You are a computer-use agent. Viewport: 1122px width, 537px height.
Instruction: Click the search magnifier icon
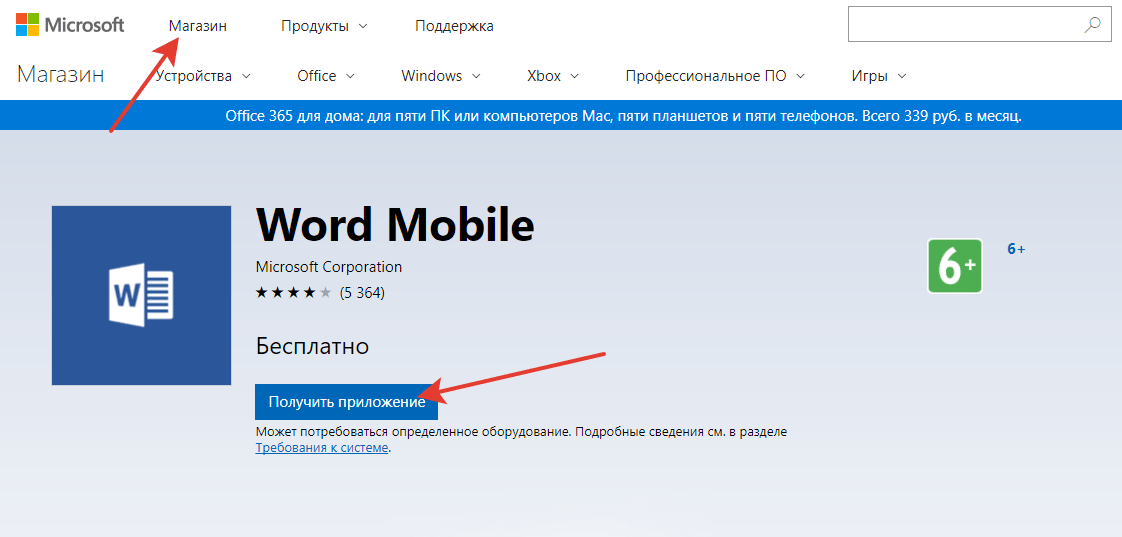coord(1092,25)
